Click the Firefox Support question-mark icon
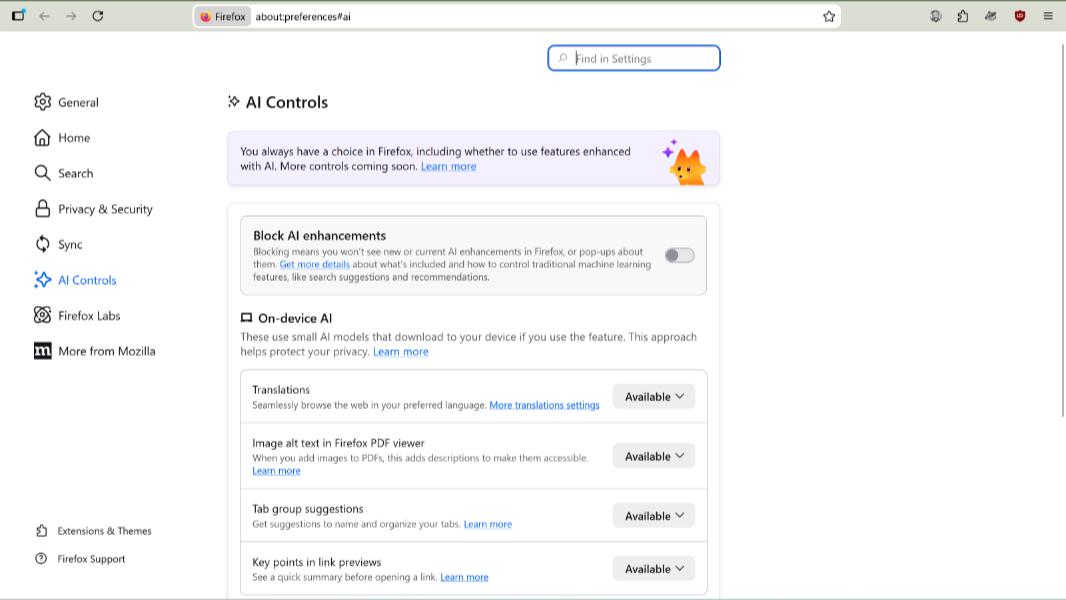Image resolution: width=1066 pixels, height=600 pixels. 41,559
